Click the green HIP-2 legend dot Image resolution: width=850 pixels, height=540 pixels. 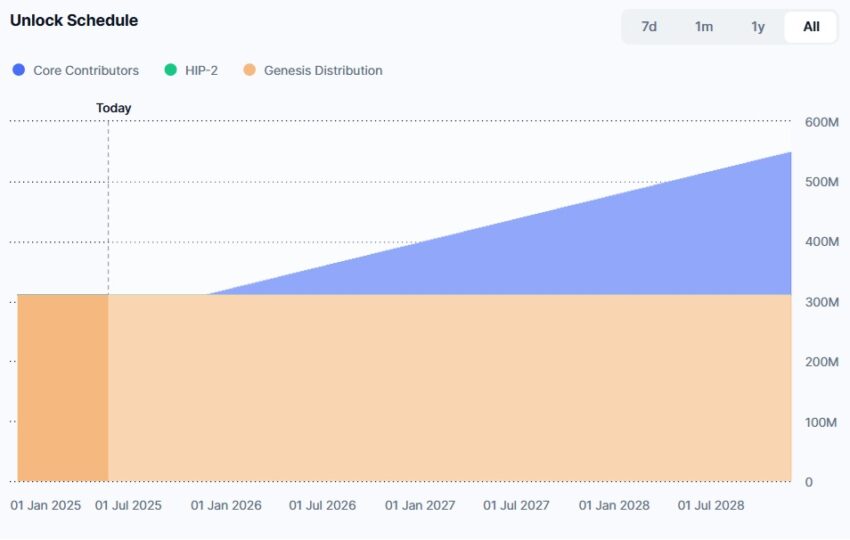(x=171, y=70)
